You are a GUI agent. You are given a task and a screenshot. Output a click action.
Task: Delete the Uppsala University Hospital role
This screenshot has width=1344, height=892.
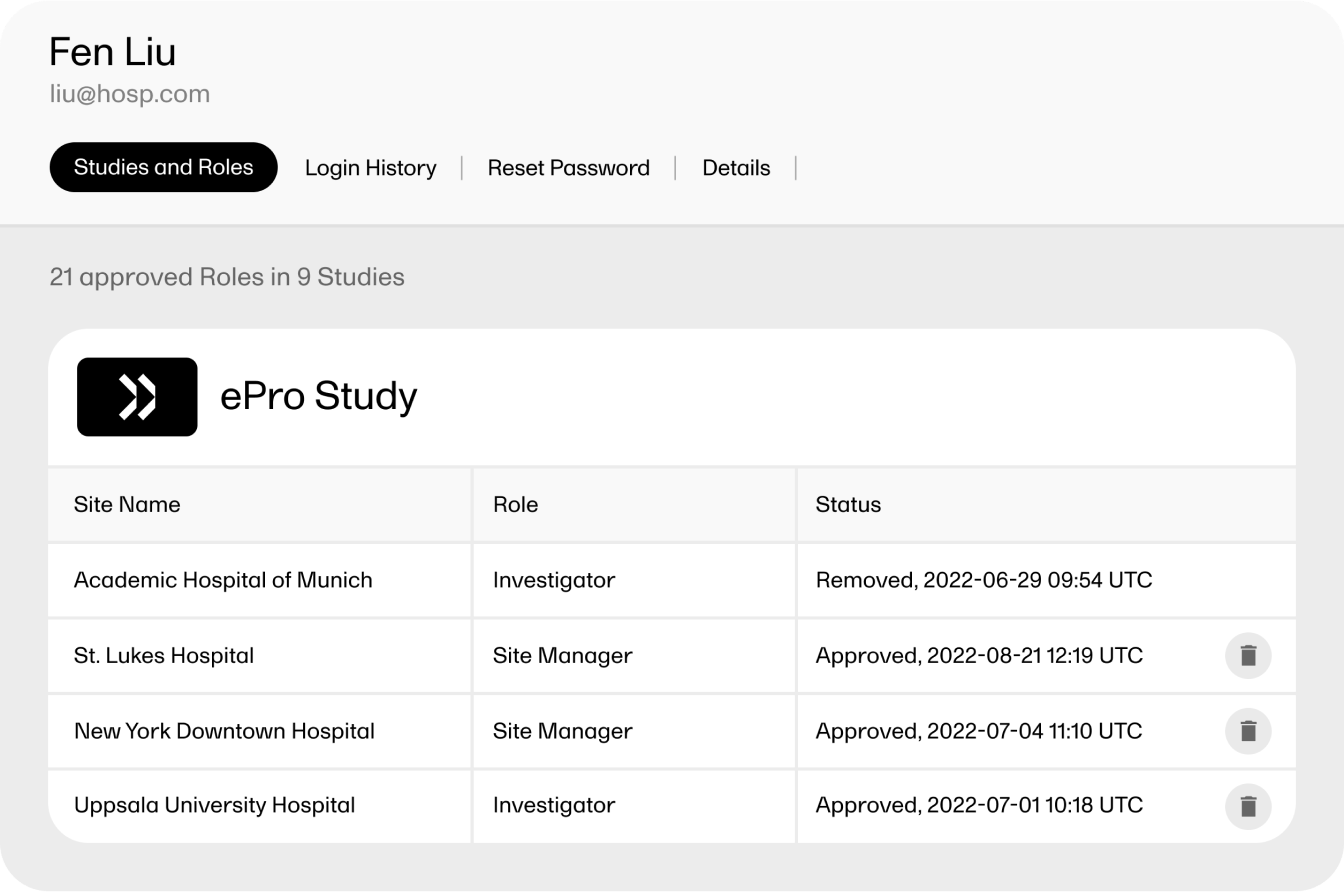tap(1248, 806)
